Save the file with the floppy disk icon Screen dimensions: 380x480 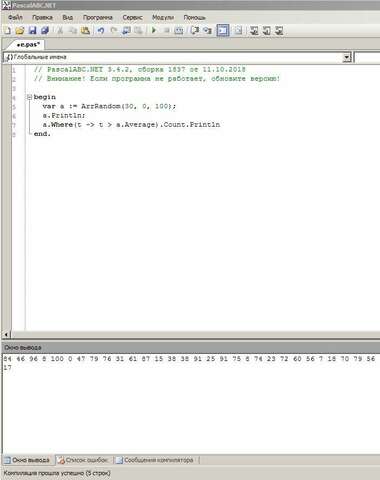point(32,31)
